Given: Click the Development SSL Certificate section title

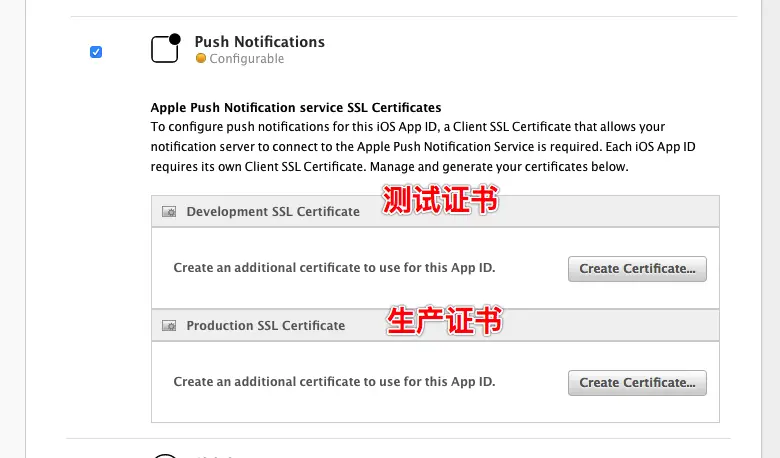Looking at the screenshot, I should (x=273, y=211).
